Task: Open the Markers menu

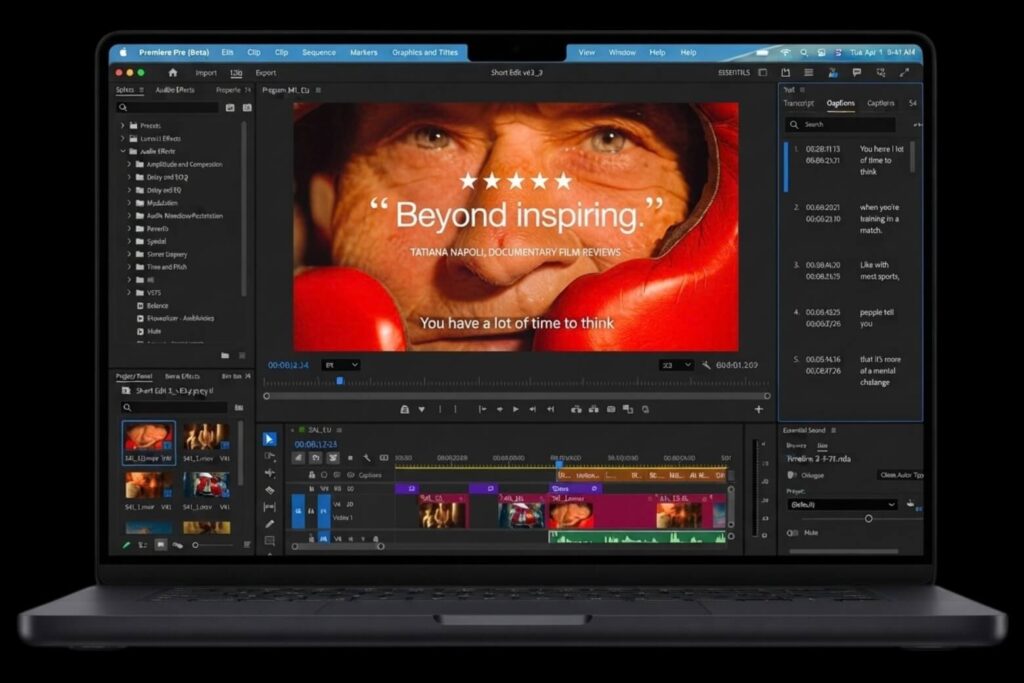Action: pos(364,52)
